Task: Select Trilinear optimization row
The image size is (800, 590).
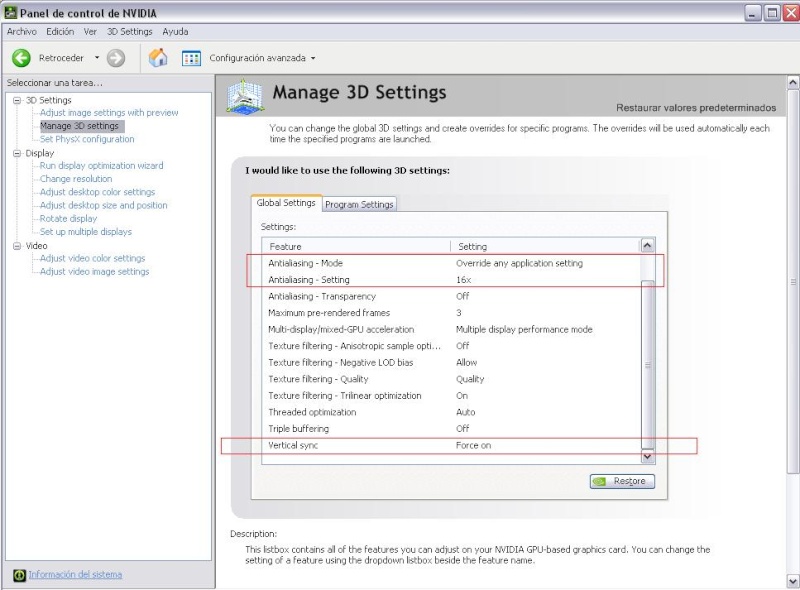Action: click(x=452, y=396)
